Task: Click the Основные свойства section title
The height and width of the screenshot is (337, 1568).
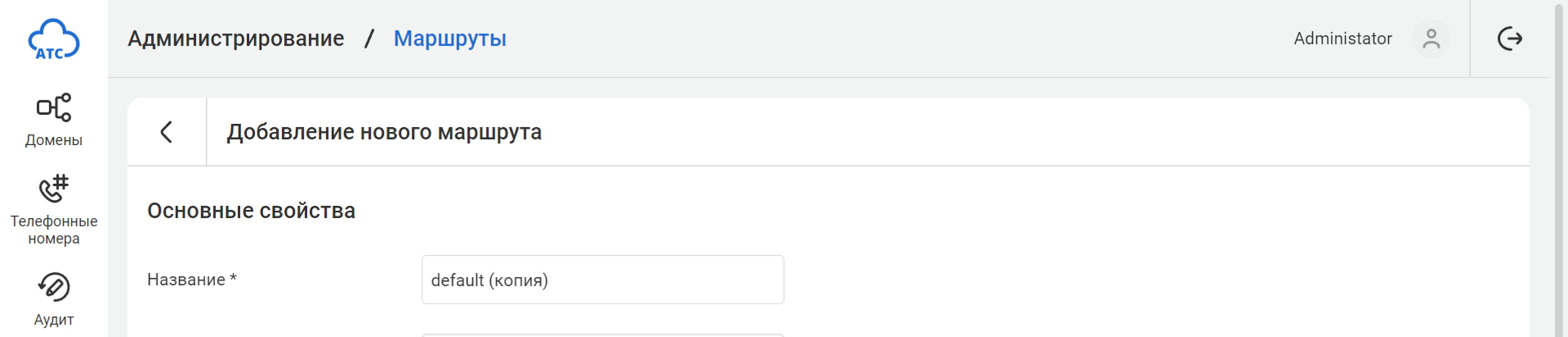Action: [251, 211]
